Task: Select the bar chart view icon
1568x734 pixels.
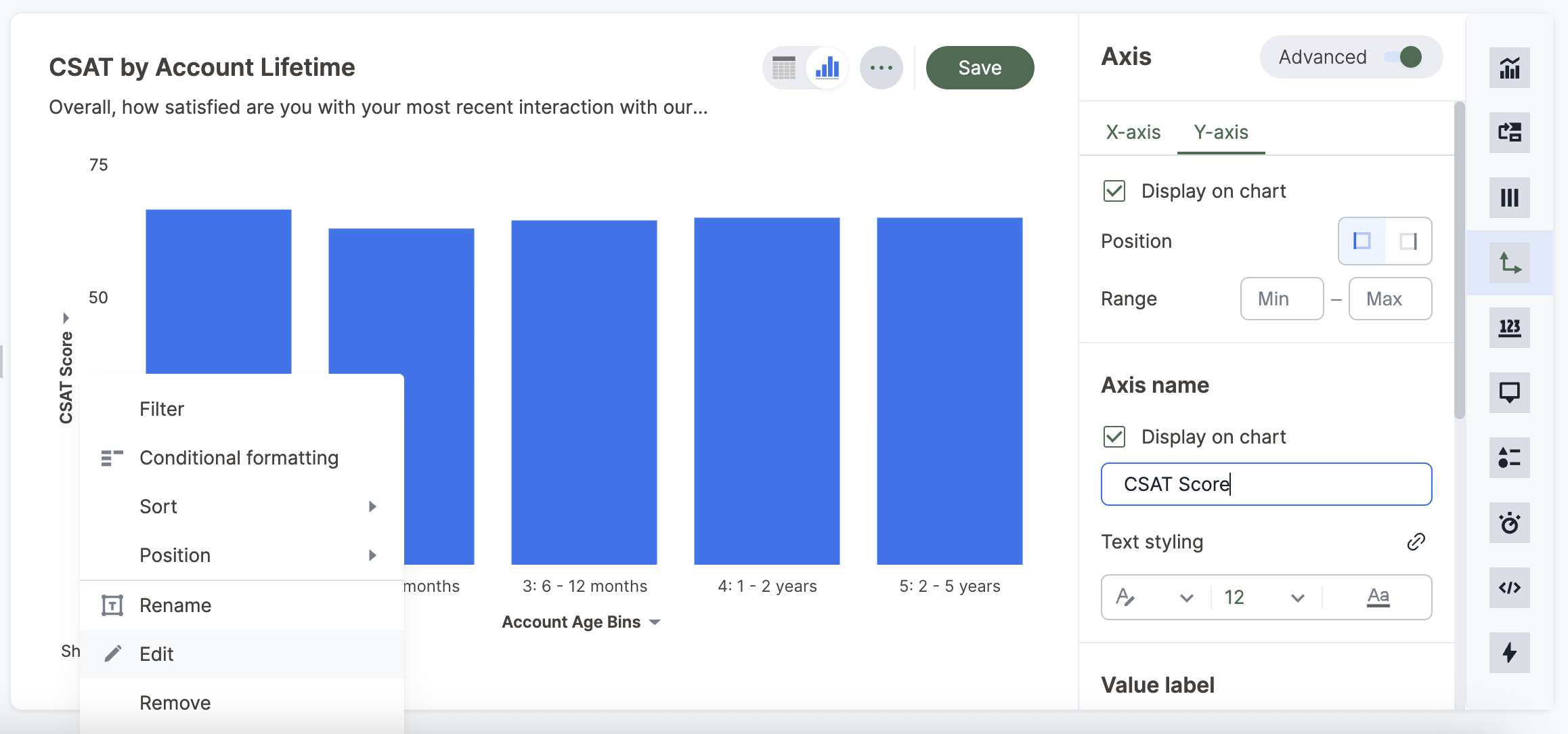Action: pos(827,68)
